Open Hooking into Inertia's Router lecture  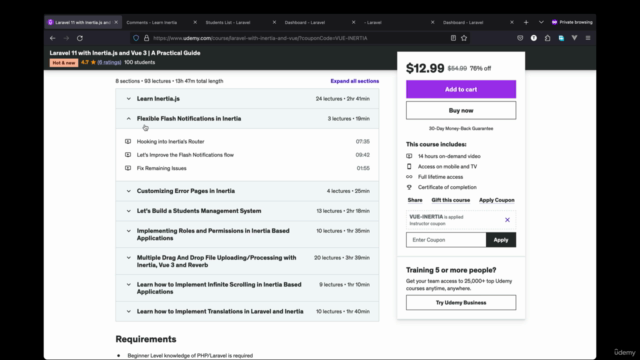170,142
